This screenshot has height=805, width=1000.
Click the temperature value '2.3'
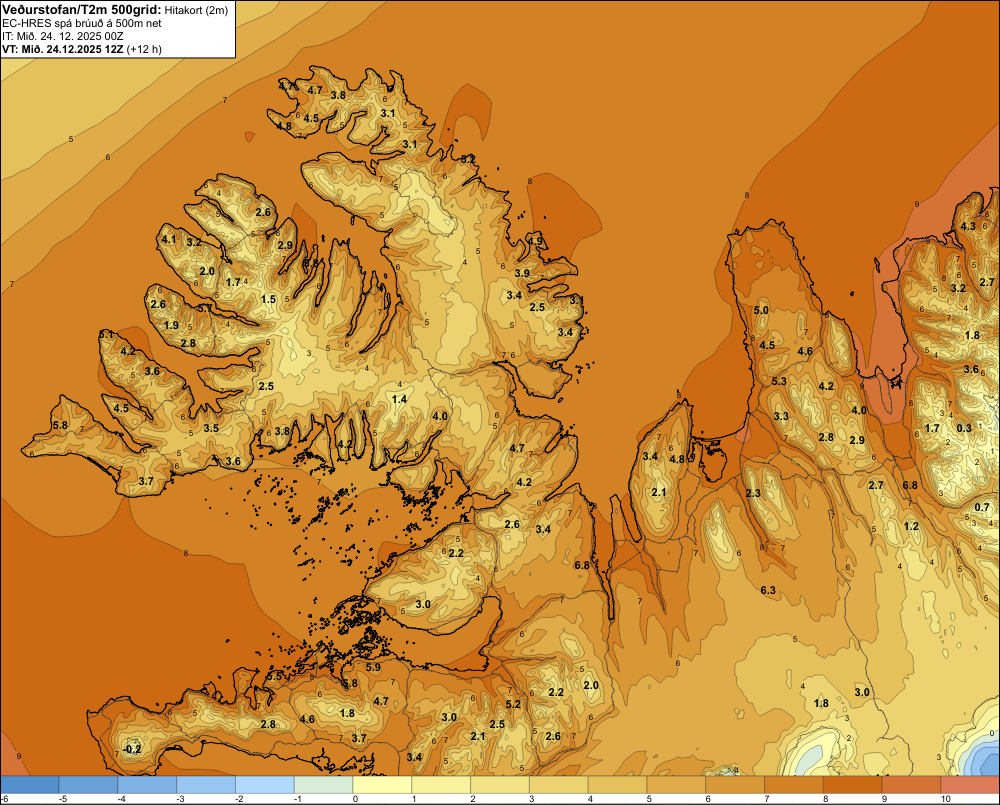pyautogui.click(x=753, y=493)
